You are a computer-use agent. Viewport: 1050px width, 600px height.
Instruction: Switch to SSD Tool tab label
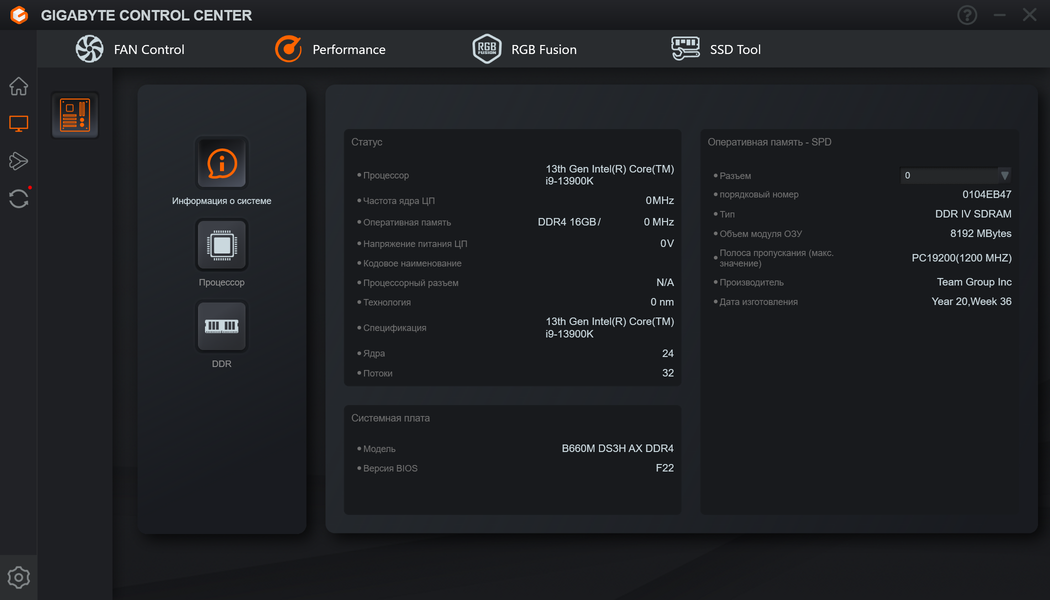[x=735, y=50]
